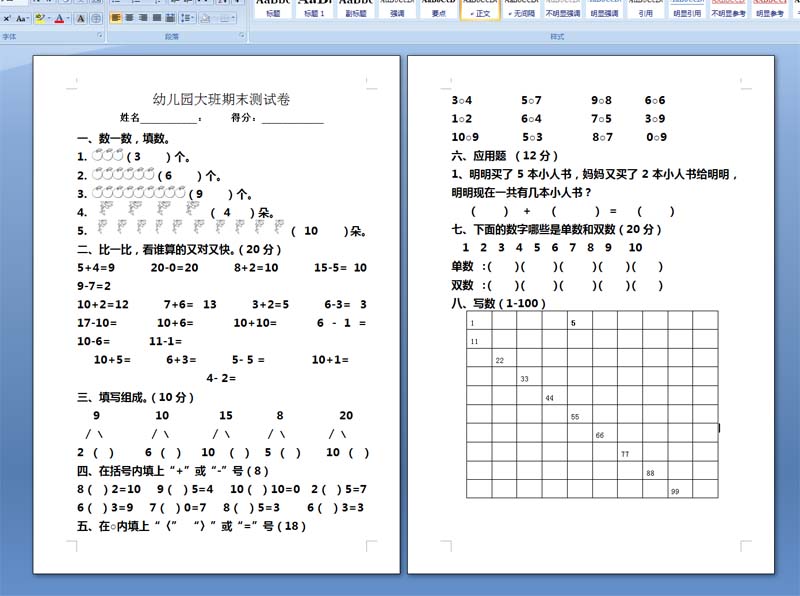The width and height of the screenshot is (800, 596).
Task: Toggle superscript formatting
Action: click(x=6, y=19)
